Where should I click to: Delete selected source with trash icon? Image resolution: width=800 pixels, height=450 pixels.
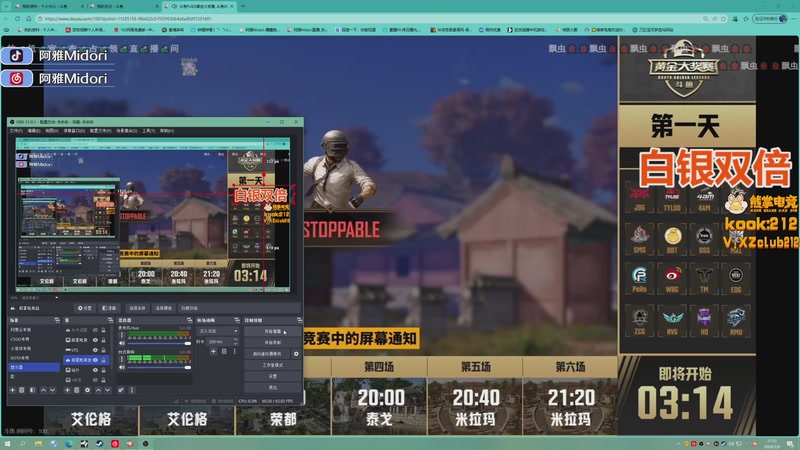[x=77, y=390]
